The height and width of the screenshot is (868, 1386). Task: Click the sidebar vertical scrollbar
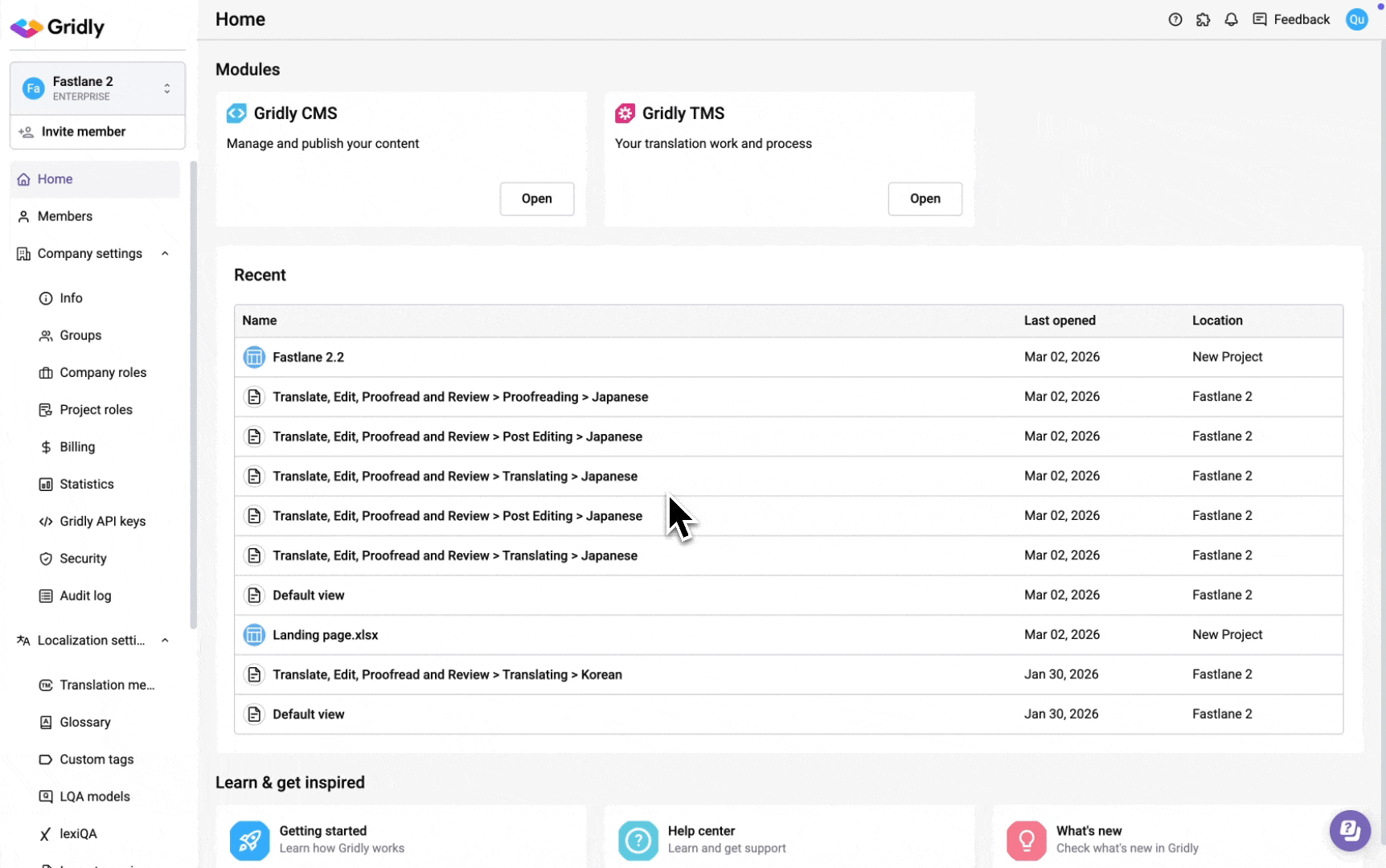pyautogui.click(x=193, y=394)
